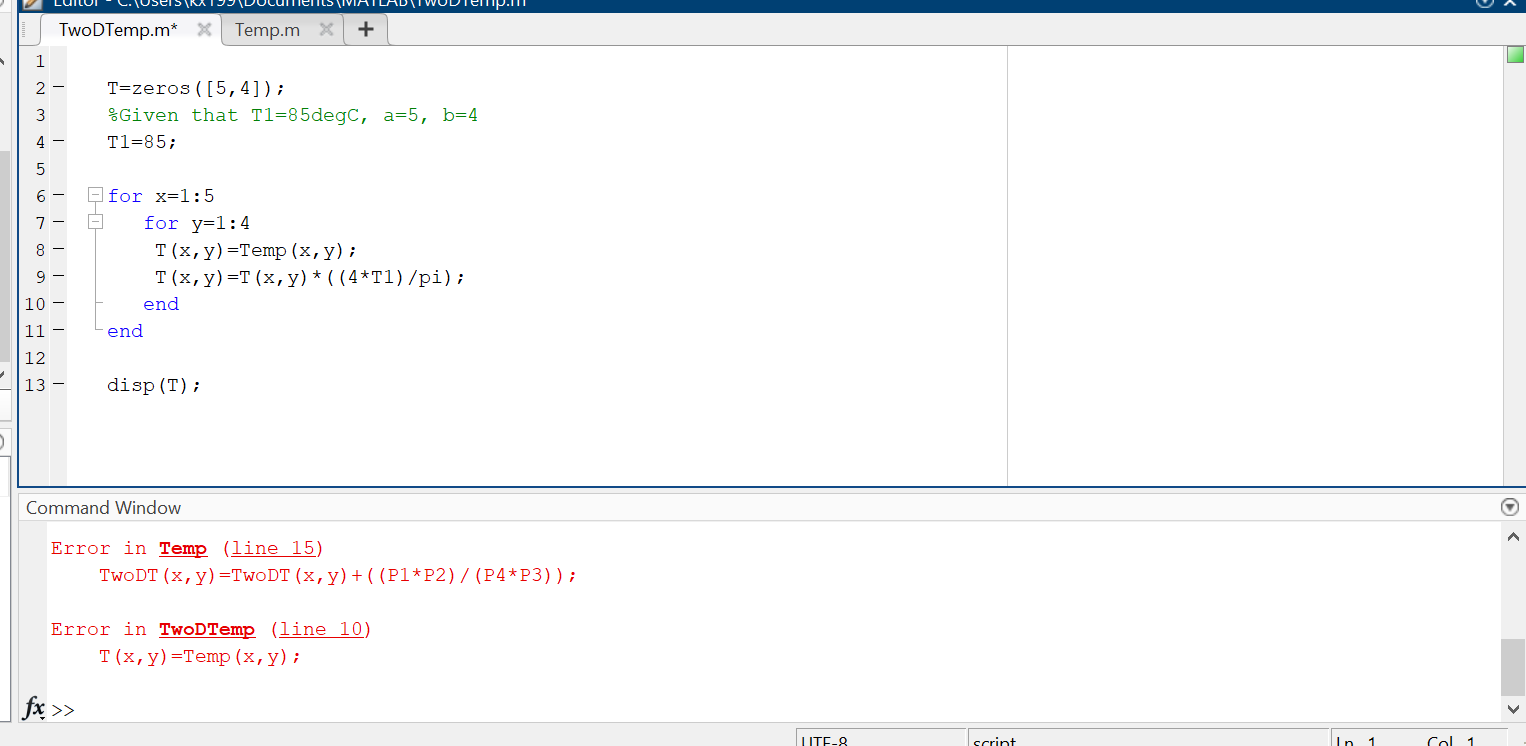Click the scrollbar down-arrow in the Command Window
1526x746 pixels.
[x=1513, y=711]
